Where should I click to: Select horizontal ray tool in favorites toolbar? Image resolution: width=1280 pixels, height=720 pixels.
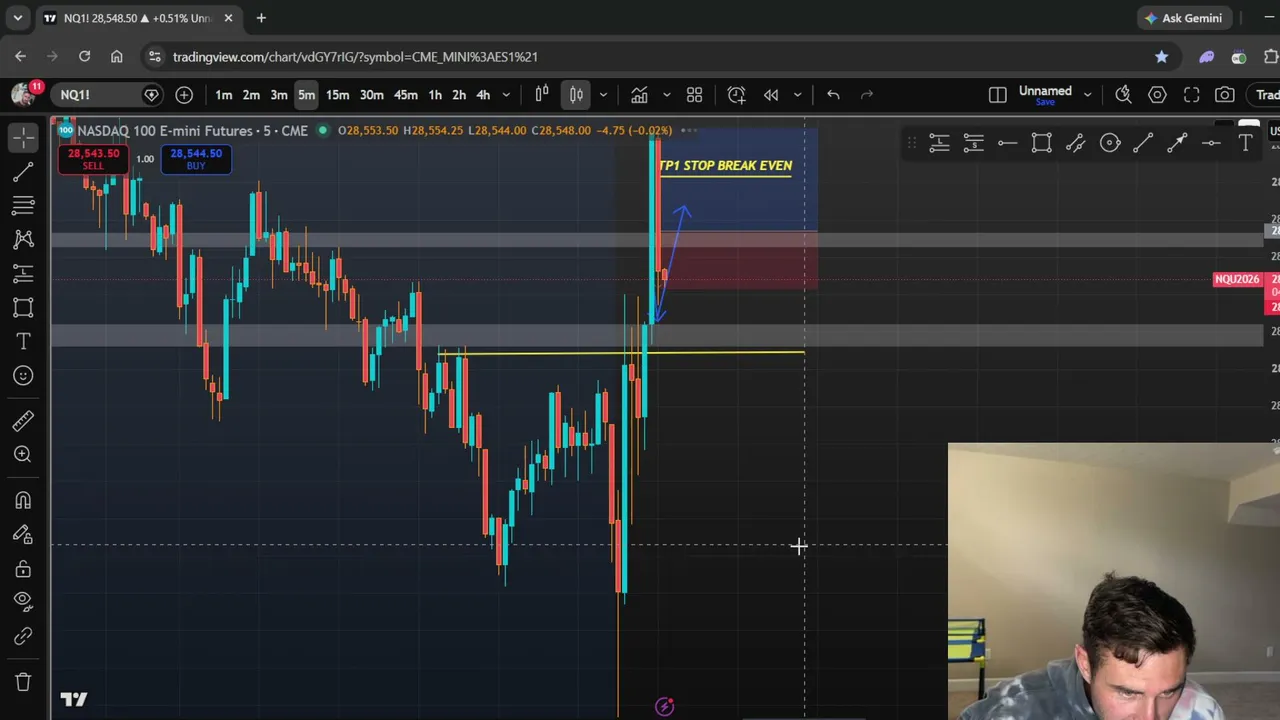coord(1007,144)
